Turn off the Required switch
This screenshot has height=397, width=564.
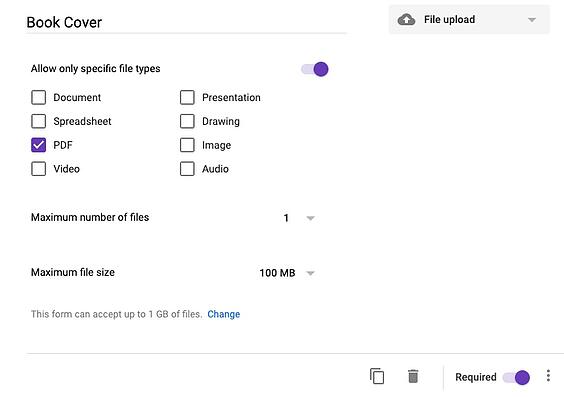point(516,377)
